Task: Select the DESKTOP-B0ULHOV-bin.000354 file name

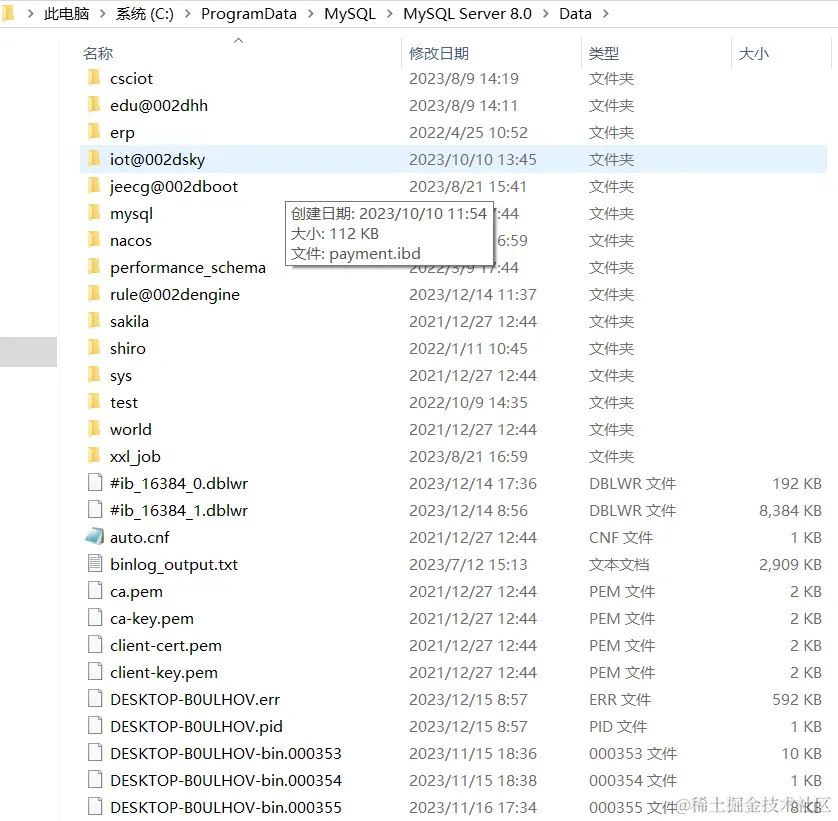Action: 226,780
